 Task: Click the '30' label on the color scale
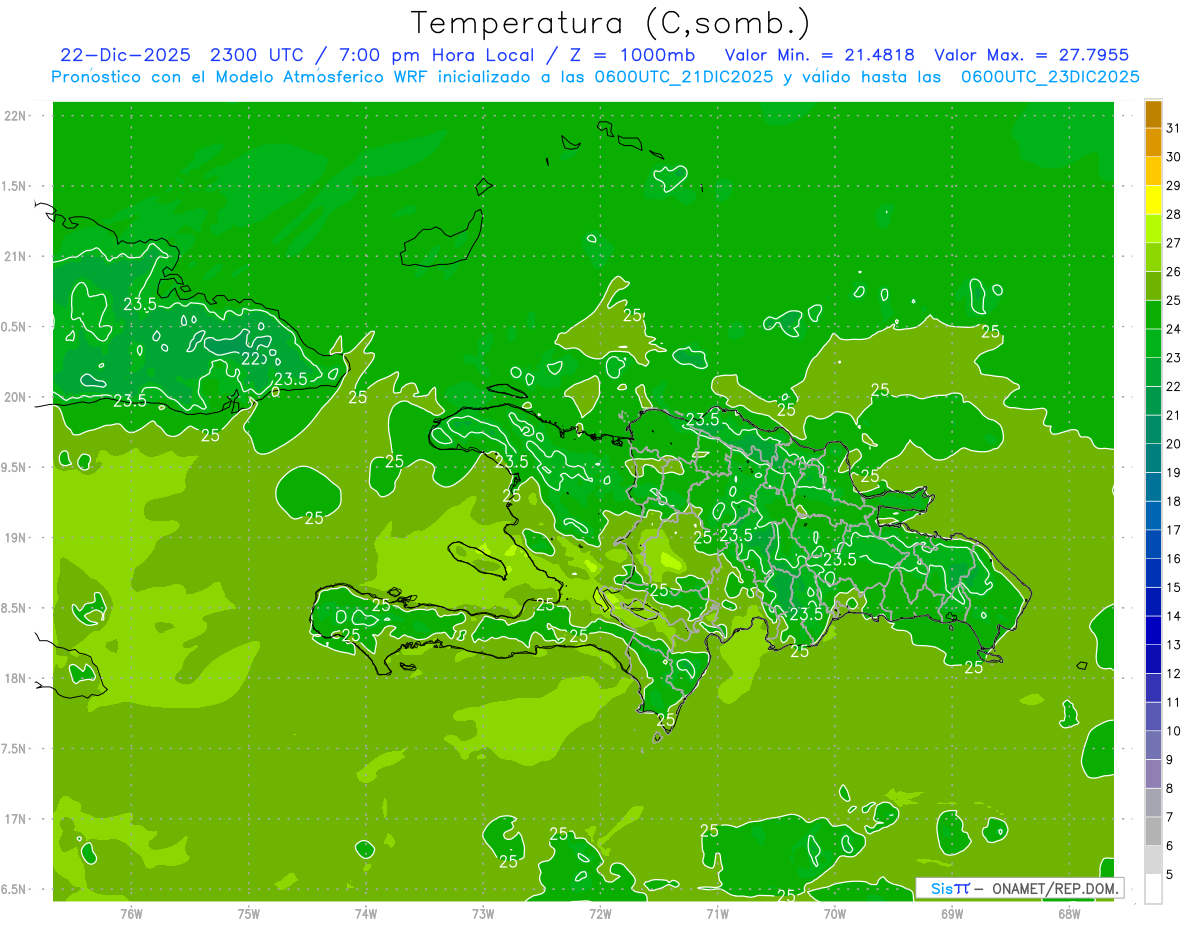tap(1174, 157)
